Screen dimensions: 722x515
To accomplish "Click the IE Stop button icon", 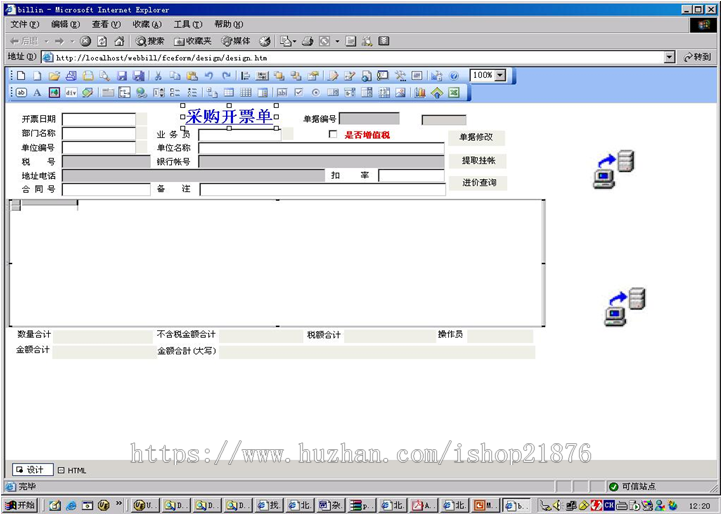I will pos(85,41).
